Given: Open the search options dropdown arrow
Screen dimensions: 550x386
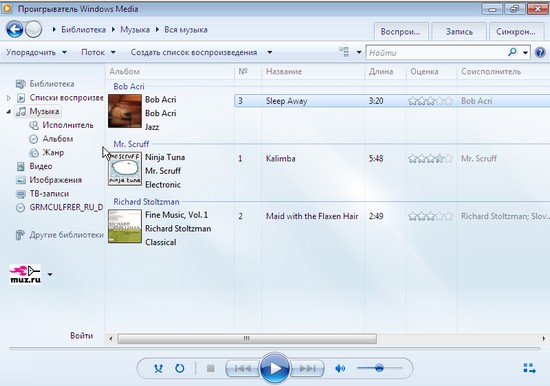Looking at the screenshot, I should coord(525,53).
